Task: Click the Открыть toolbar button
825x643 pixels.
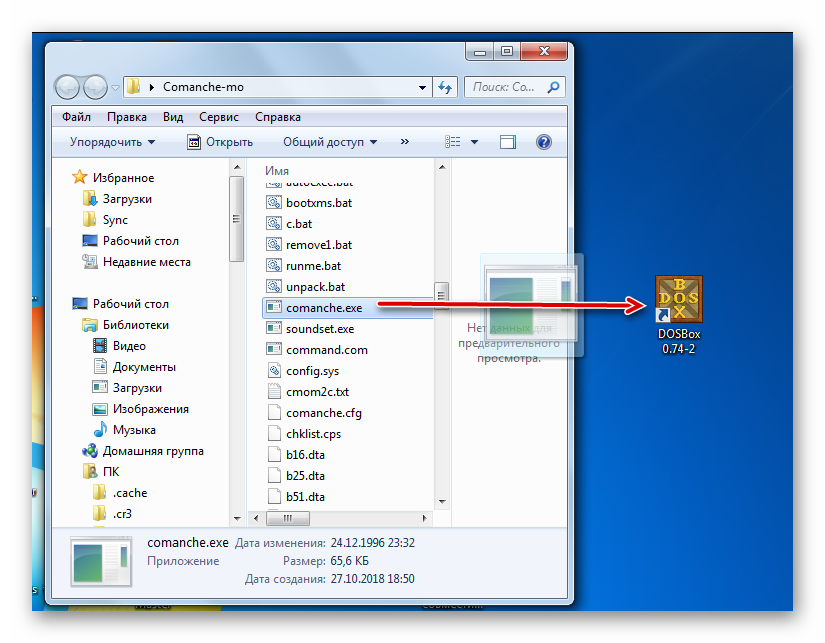Action: (220, 142)
